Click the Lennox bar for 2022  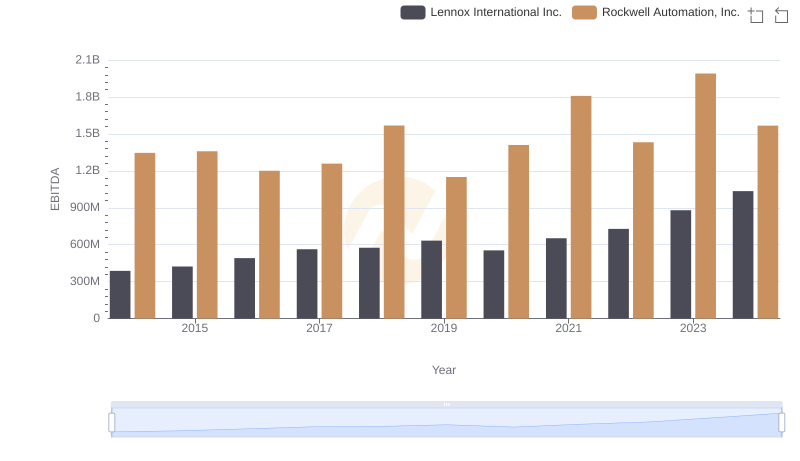pyautogui.click(x=618, y=274)
